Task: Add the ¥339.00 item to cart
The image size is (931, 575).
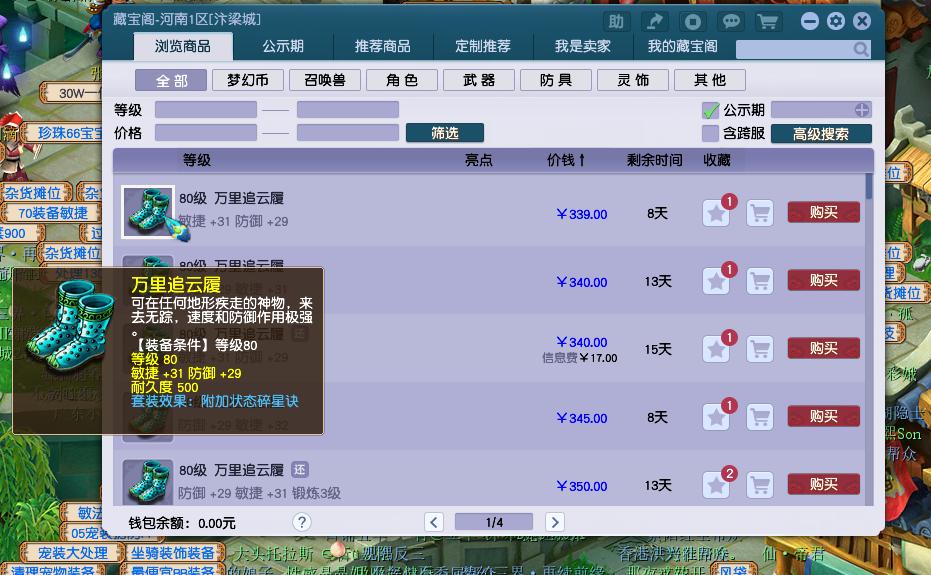Action: tap(760, 213)
